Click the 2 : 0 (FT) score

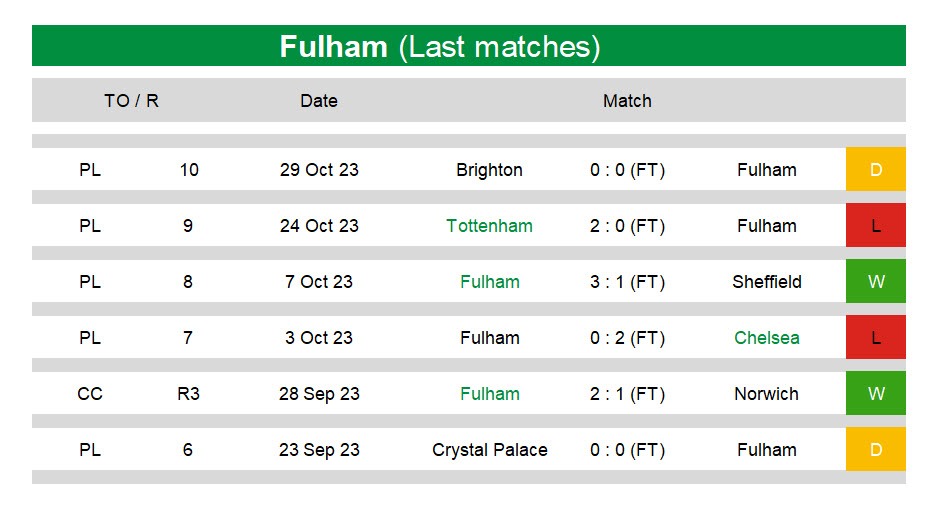(x=627, y=226)
